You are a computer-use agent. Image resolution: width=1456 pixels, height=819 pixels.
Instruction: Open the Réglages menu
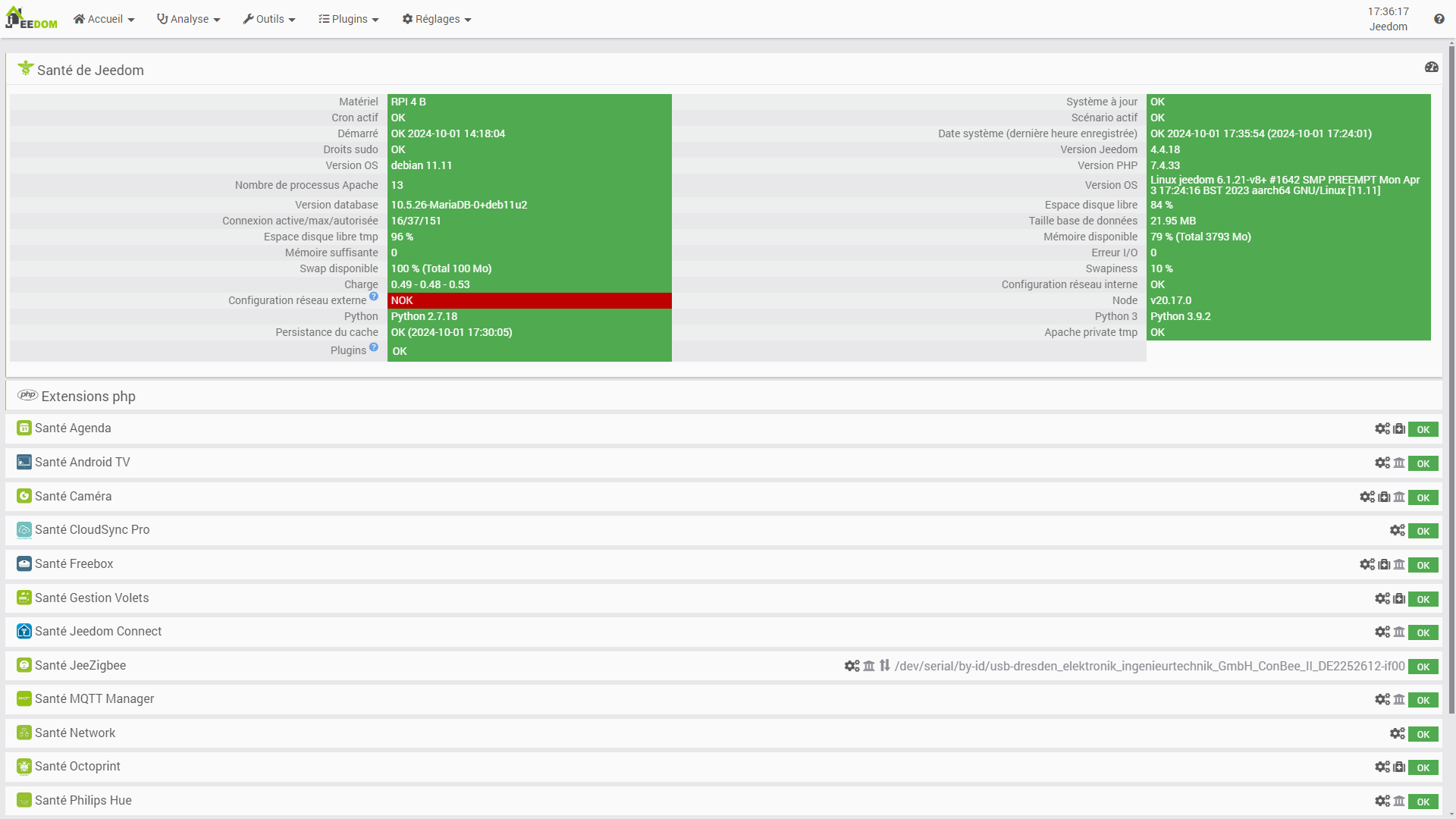(x=437, y=19)
